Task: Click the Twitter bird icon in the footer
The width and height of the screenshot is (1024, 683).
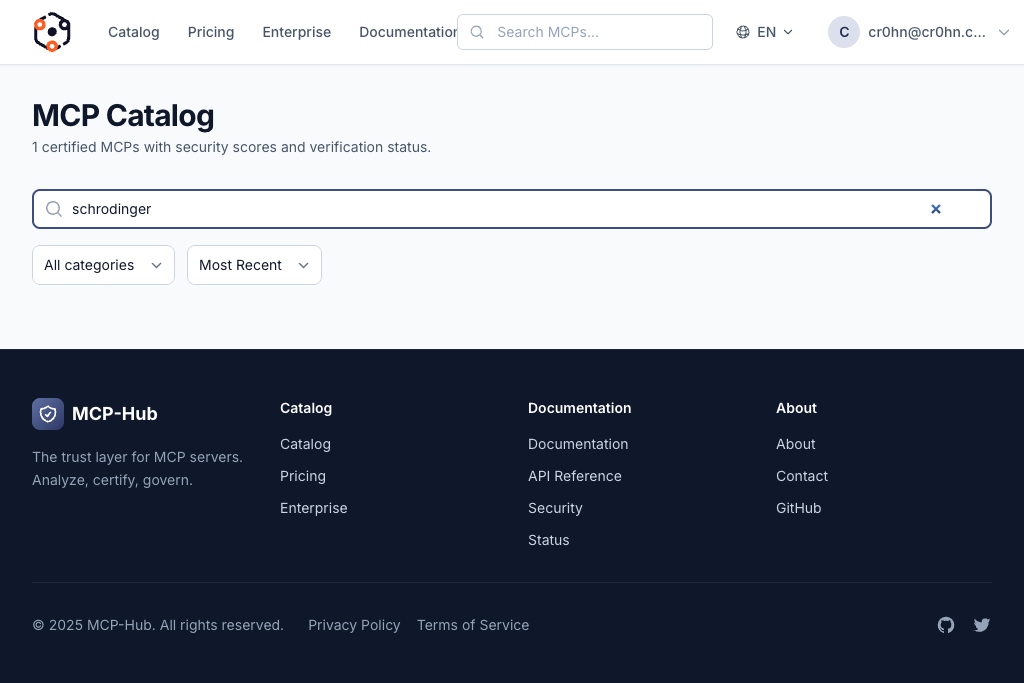Action: click(x=982, y=625)
